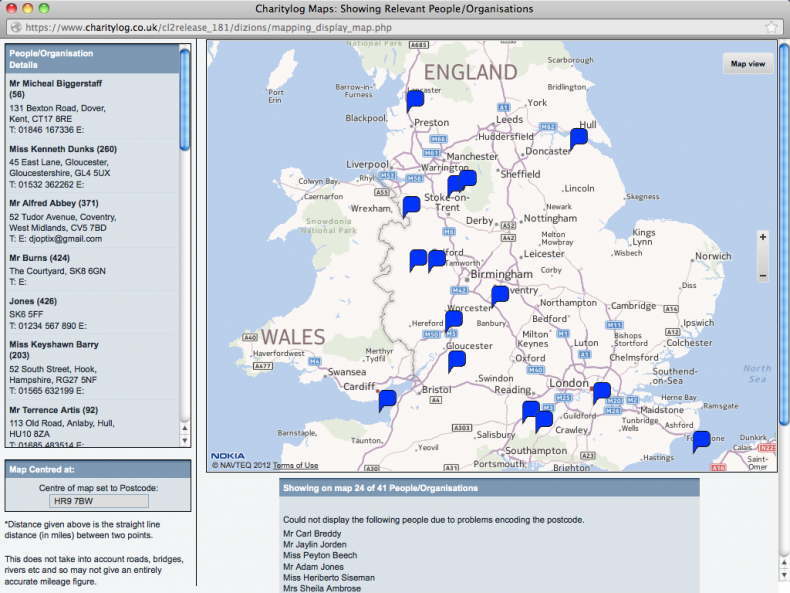
Task: Click the map marker near Hull
Action: coord(579,138)
